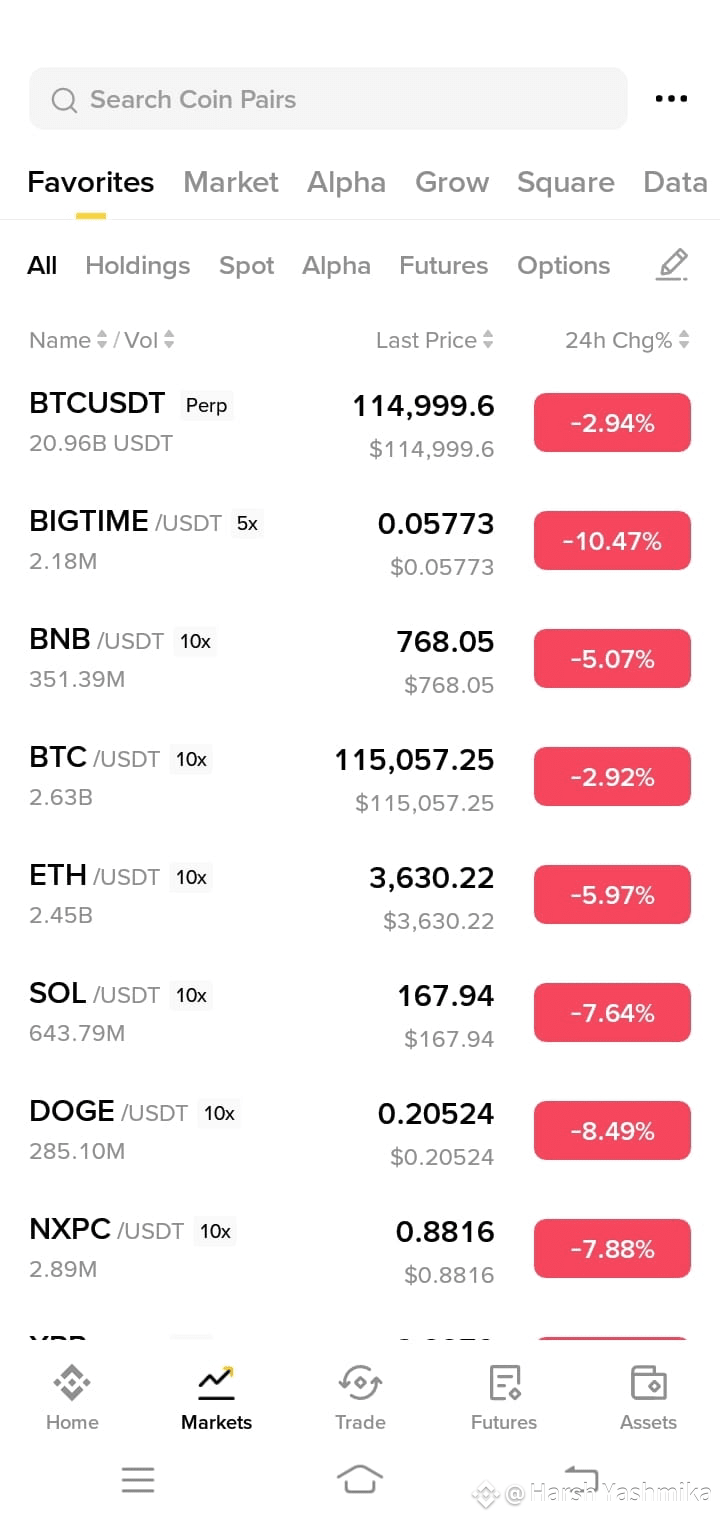Tap the edit favorites pencil icon
The height and width of the screenshot is (1520, 720).
[x=672, y=265]
